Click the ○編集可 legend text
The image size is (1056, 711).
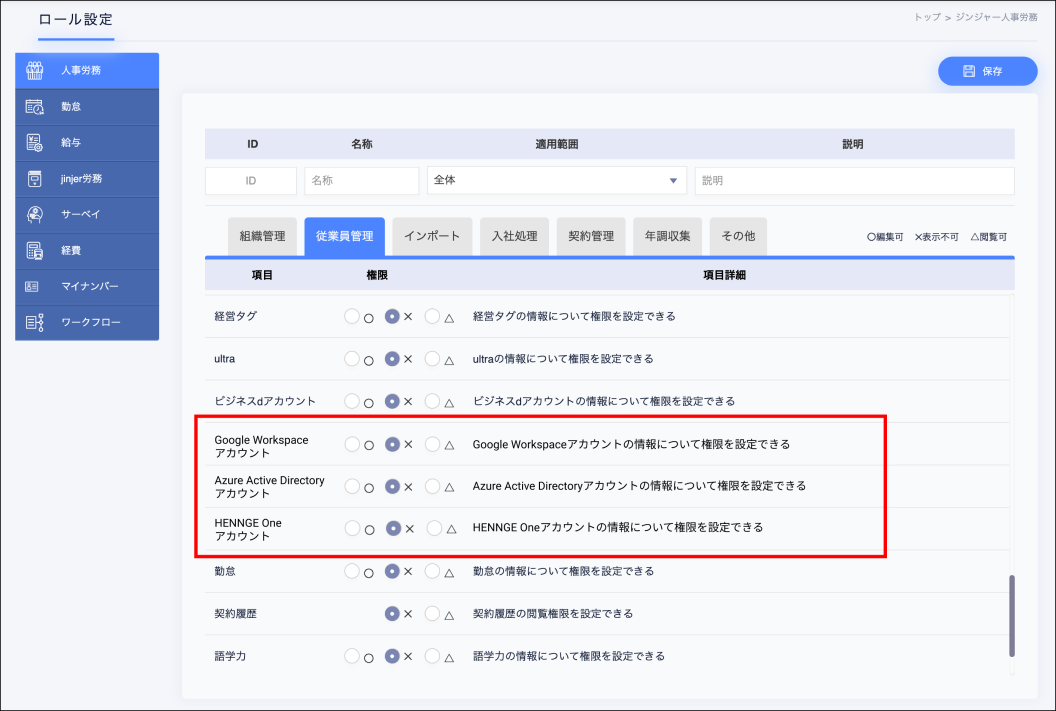pos(885,237)
